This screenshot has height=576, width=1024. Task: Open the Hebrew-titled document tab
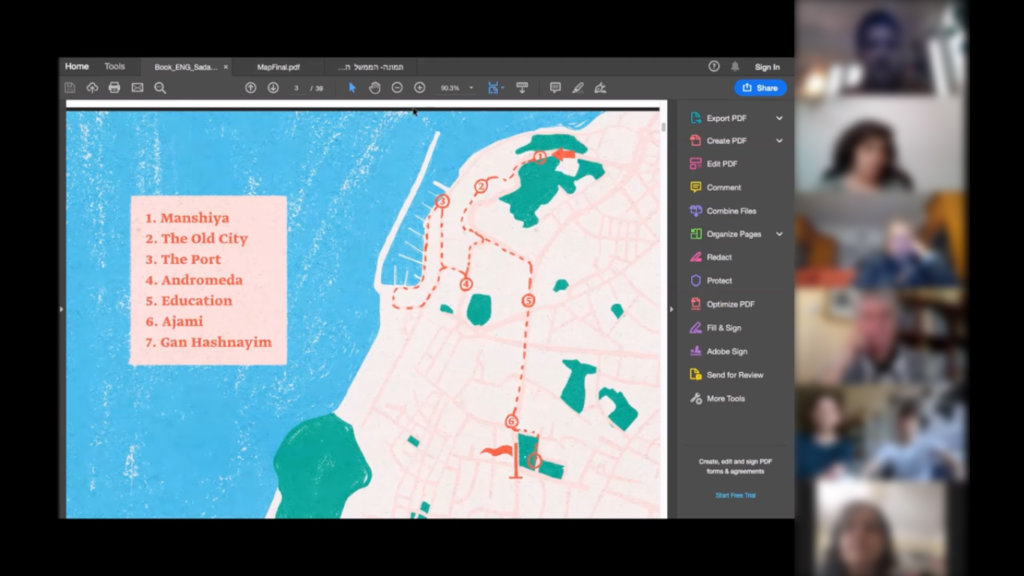coord(370,67)
